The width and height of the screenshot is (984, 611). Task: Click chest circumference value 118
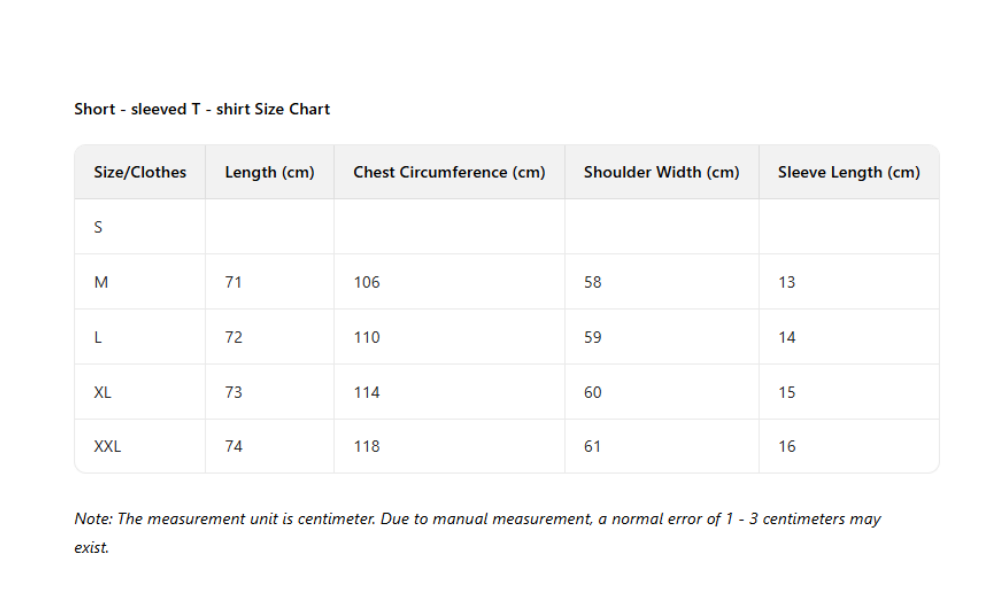[367, 446]
